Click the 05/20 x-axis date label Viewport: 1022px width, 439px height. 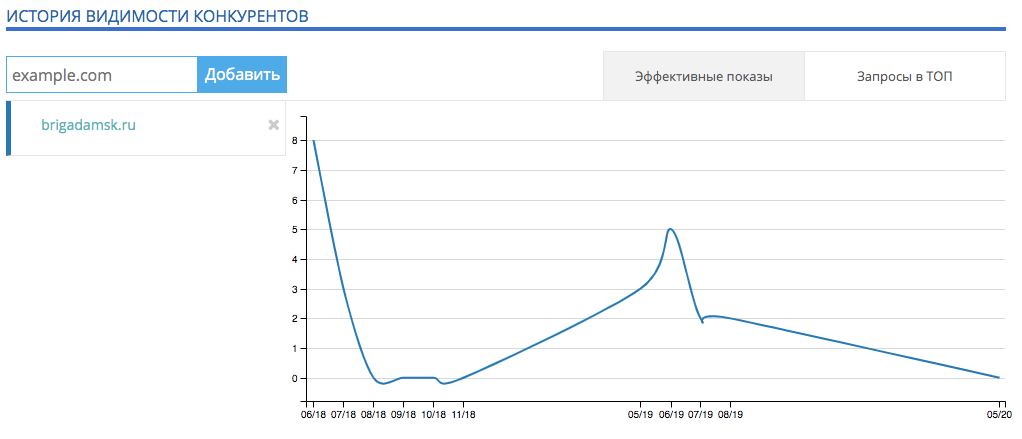pos(999,412)
